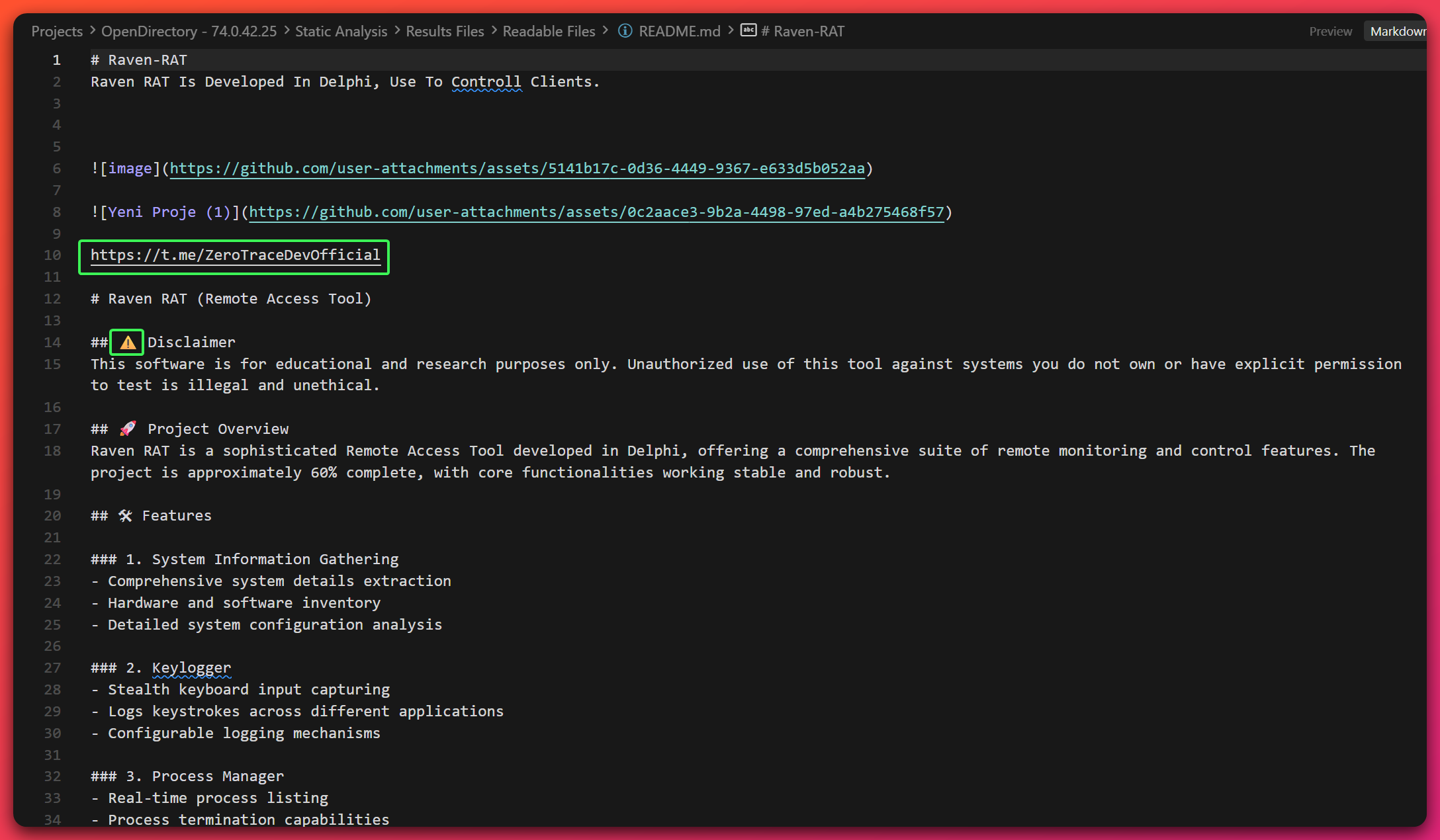Click the info icon next to README.md
Viewport: 1440px width, 840px height.
[x=624, y=30]
